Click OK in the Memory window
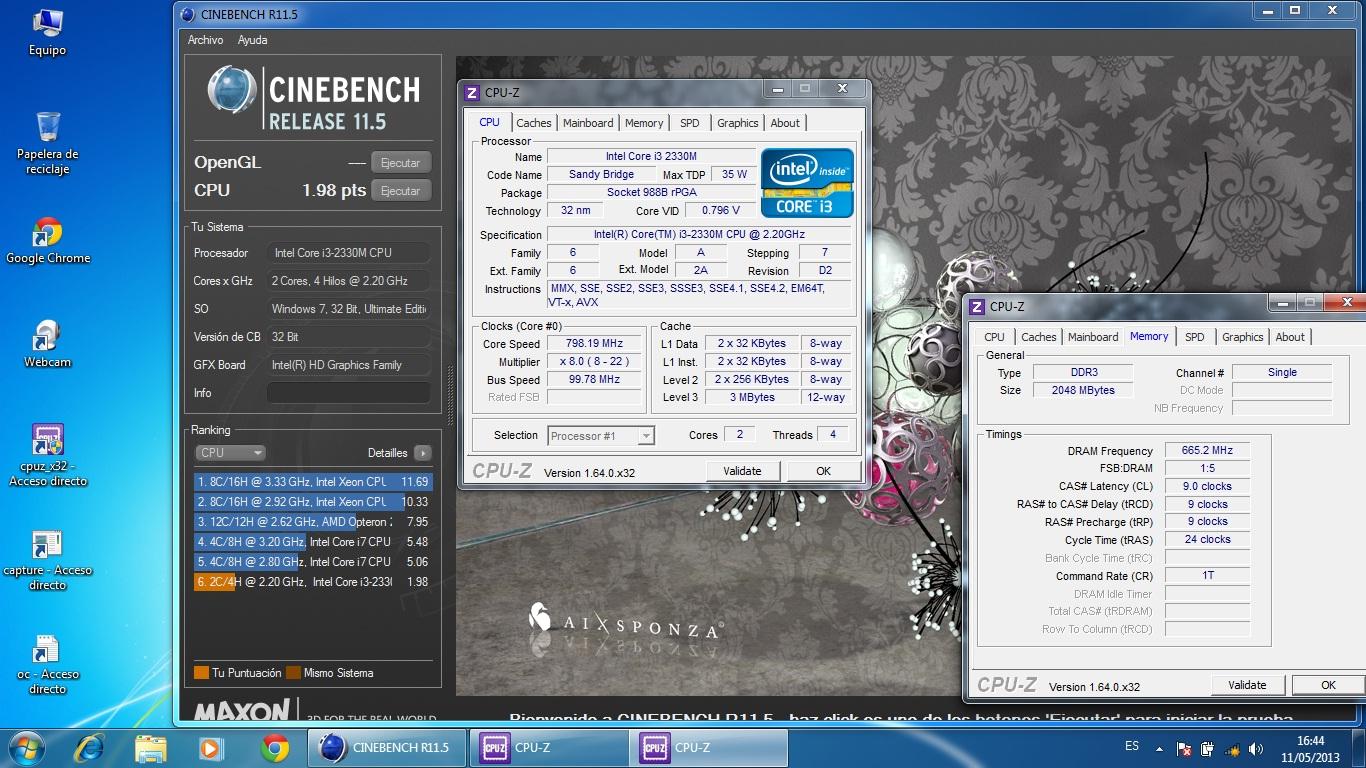The image size is (1366, 768). [1328, 685]
